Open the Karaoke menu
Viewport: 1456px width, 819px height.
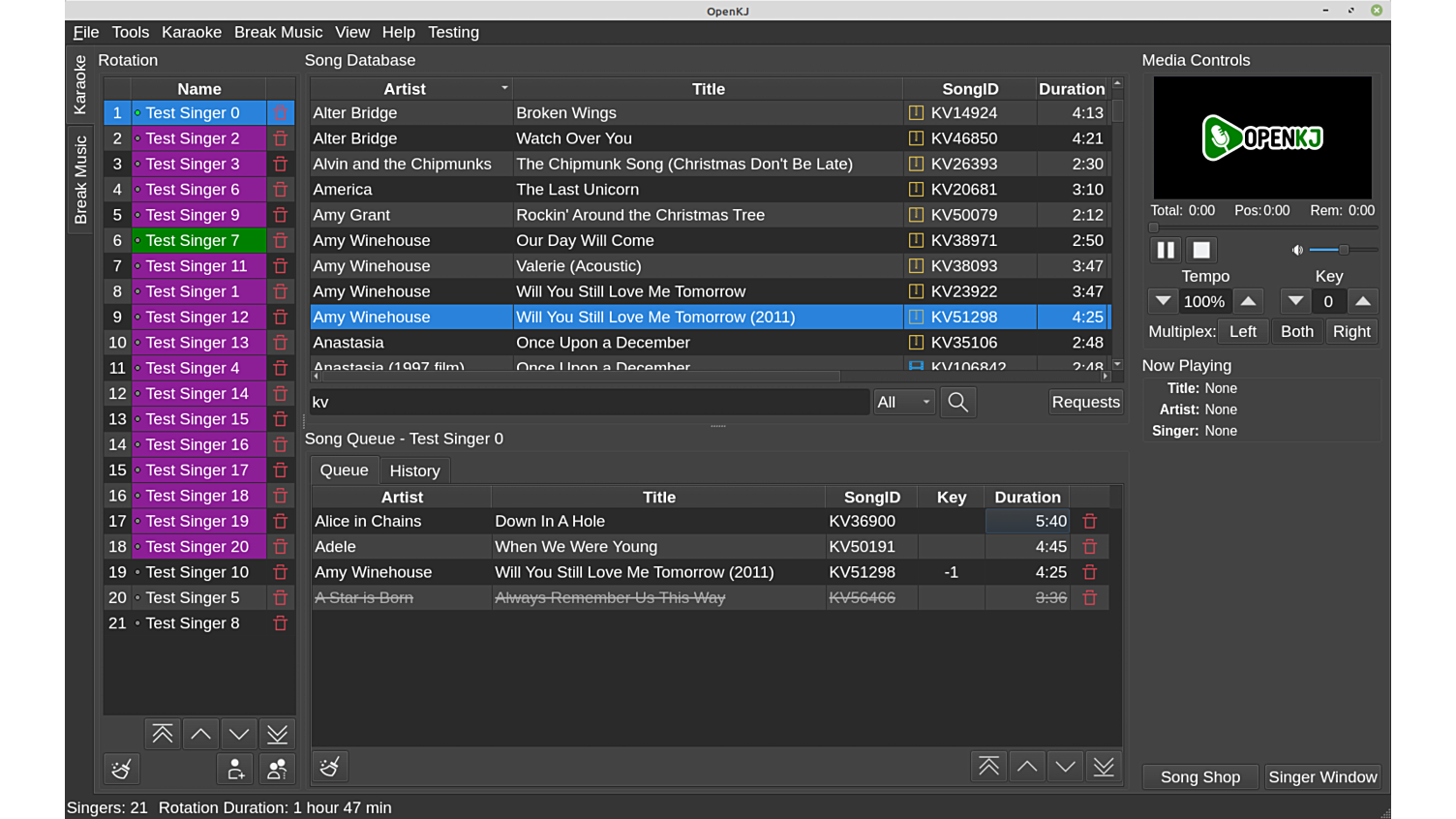(192, 32)
